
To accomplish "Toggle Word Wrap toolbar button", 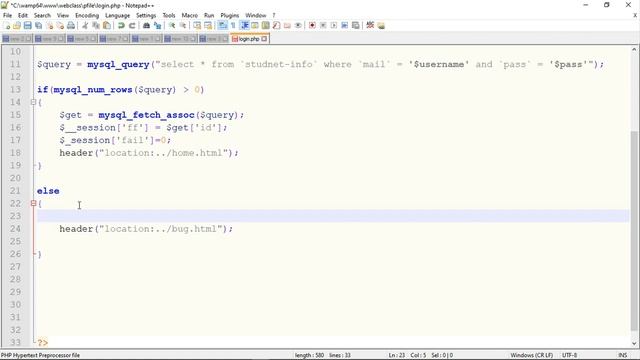I will tap(222, 25).
